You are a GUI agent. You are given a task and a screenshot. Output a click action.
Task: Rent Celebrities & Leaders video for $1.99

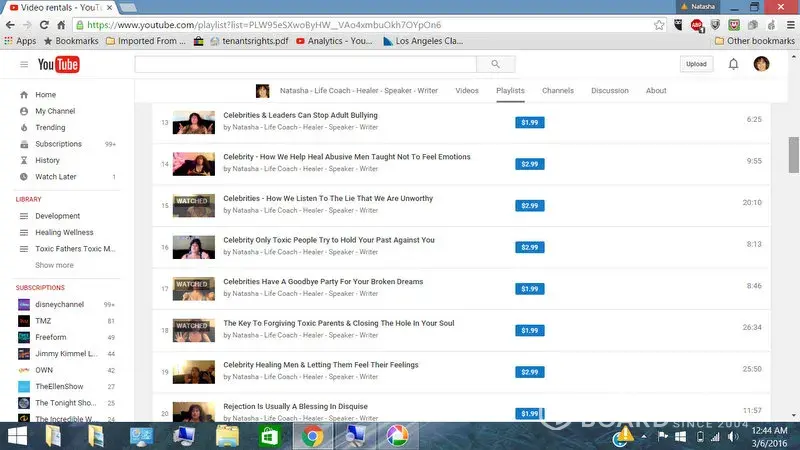[529, 122]
